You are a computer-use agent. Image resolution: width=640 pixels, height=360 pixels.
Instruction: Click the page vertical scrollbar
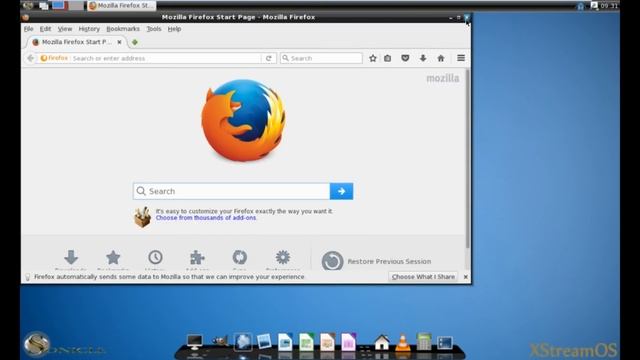click(x=468, y=159)
